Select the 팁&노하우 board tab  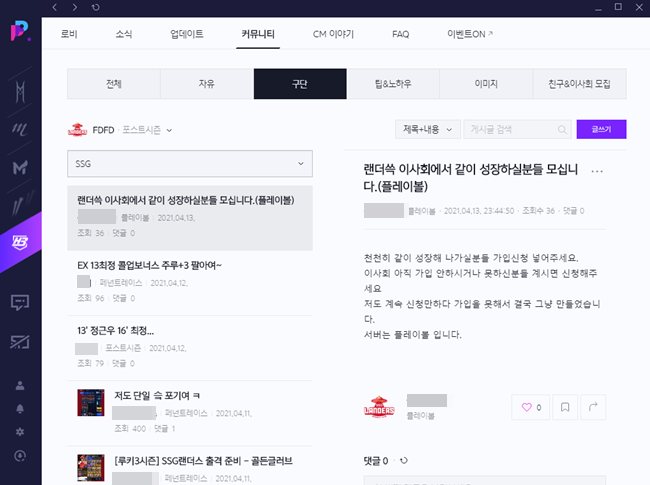pos(393,84)
